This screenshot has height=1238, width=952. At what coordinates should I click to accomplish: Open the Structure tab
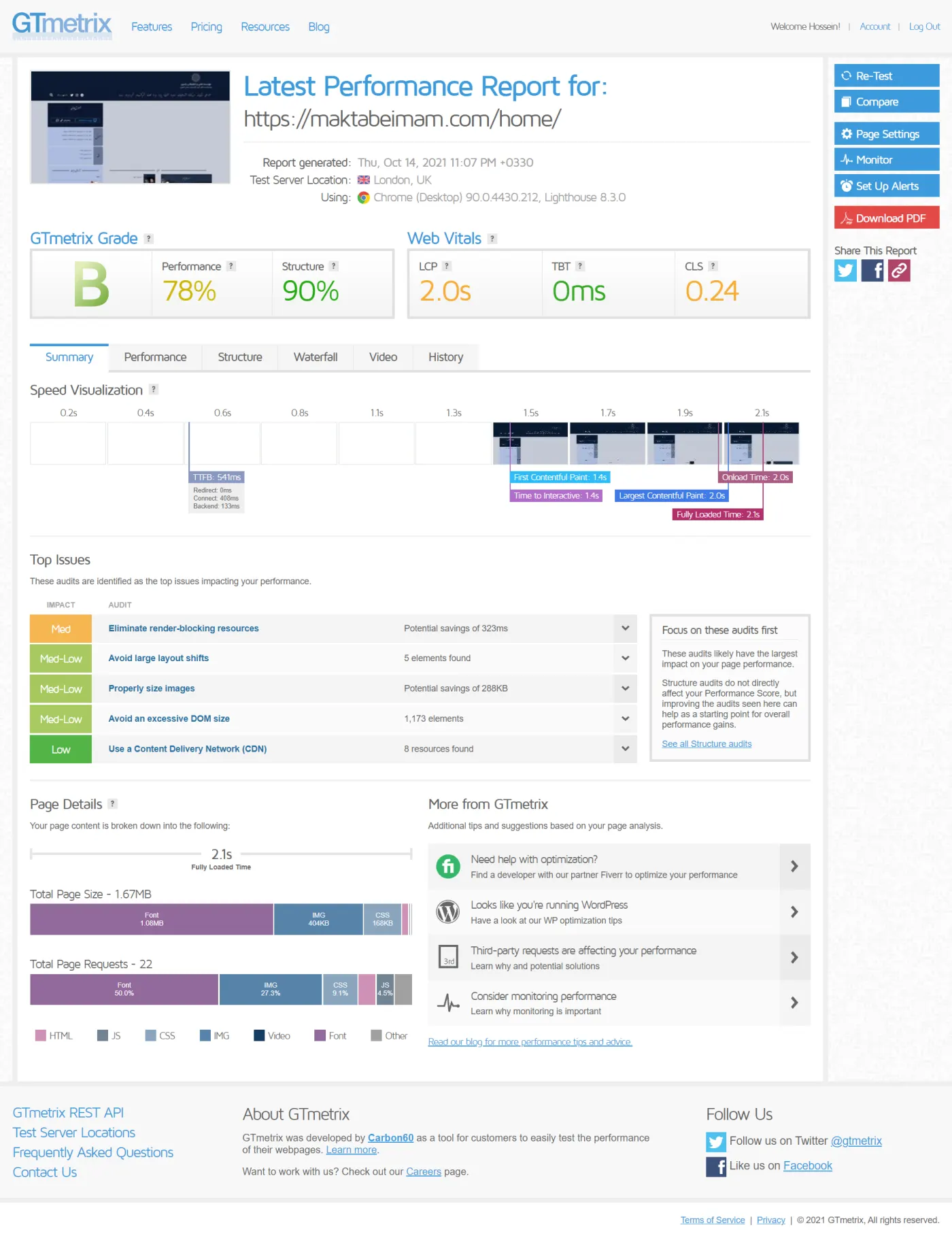240,357
